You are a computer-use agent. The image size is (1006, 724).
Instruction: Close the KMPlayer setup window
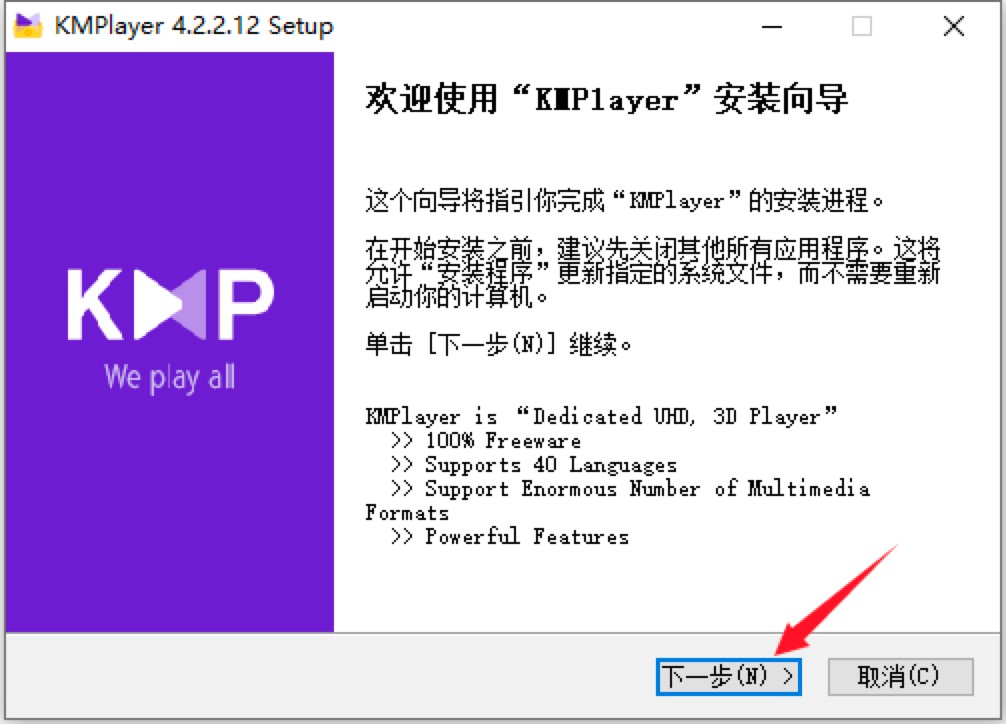[x=952, y=27]
